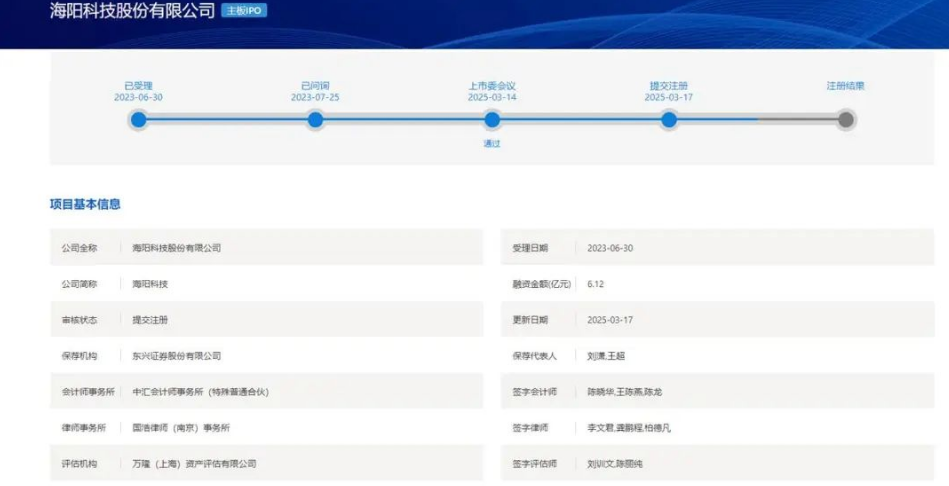Click the 签字会计师 names value

tap(625, 392)
